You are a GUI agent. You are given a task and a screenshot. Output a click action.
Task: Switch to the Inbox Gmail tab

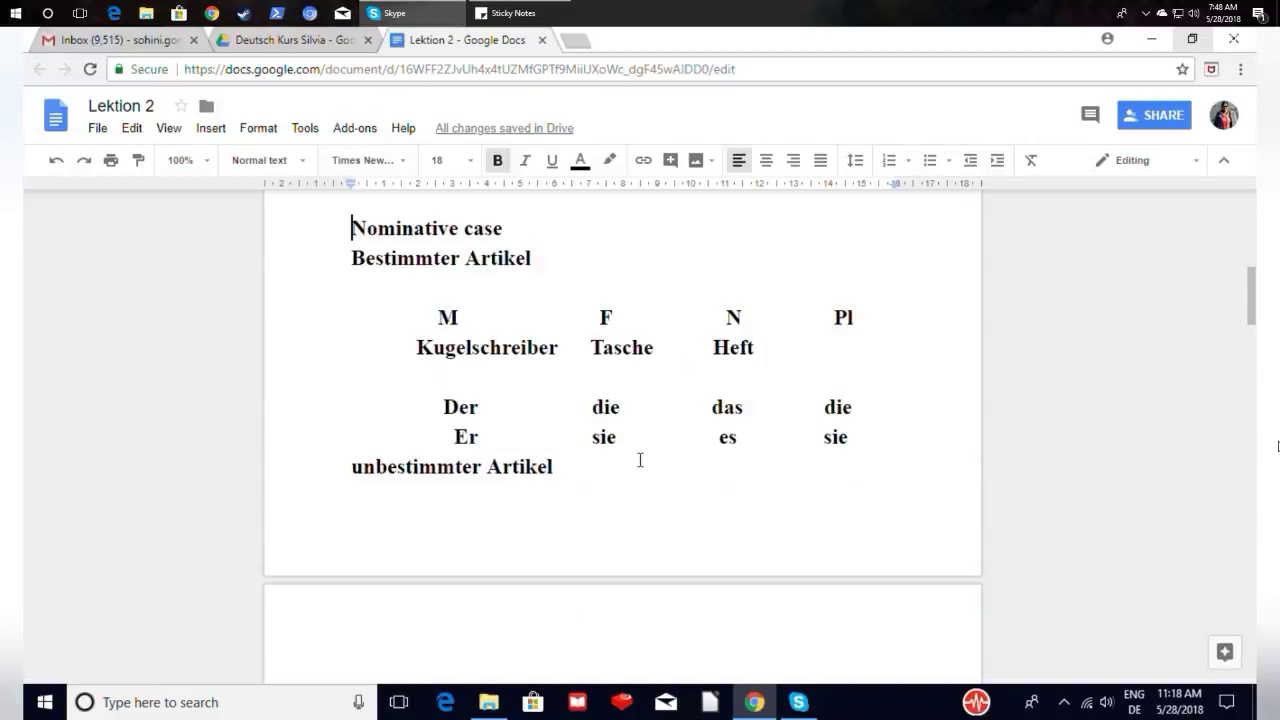click(120, 40)
